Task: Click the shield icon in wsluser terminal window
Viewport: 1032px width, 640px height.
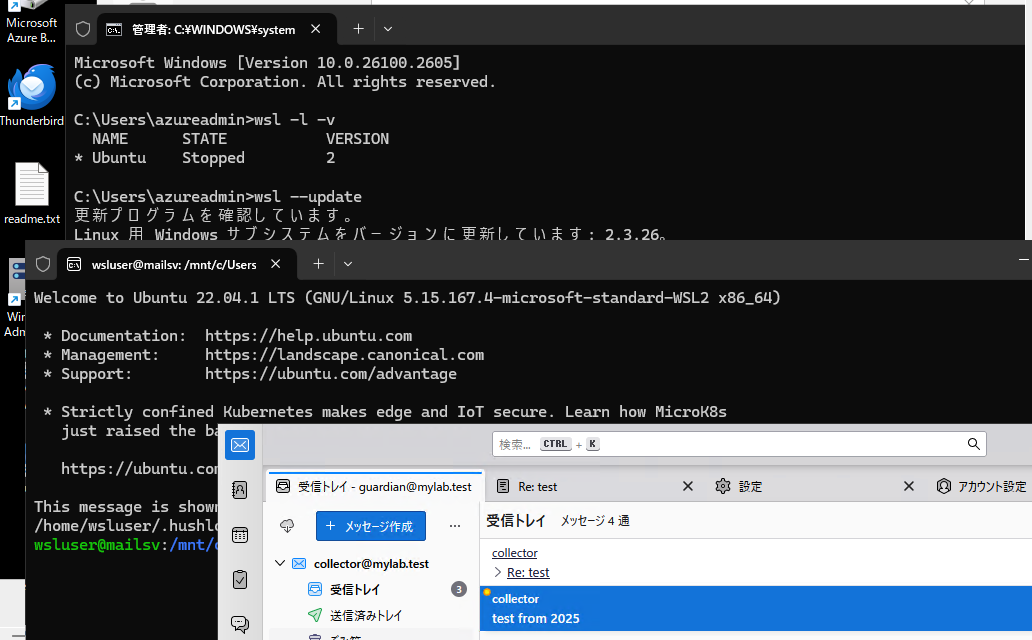Action: click(43, 264)
